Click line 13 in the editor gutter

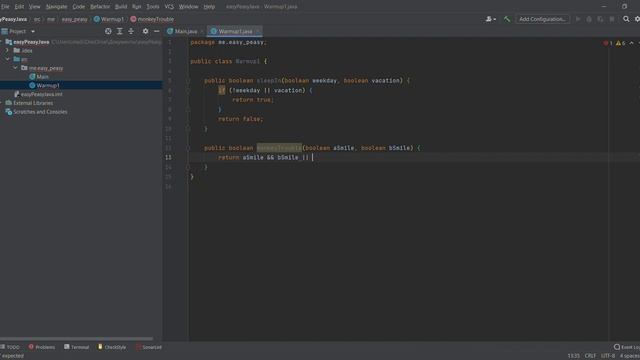click(x=169, y=157)
